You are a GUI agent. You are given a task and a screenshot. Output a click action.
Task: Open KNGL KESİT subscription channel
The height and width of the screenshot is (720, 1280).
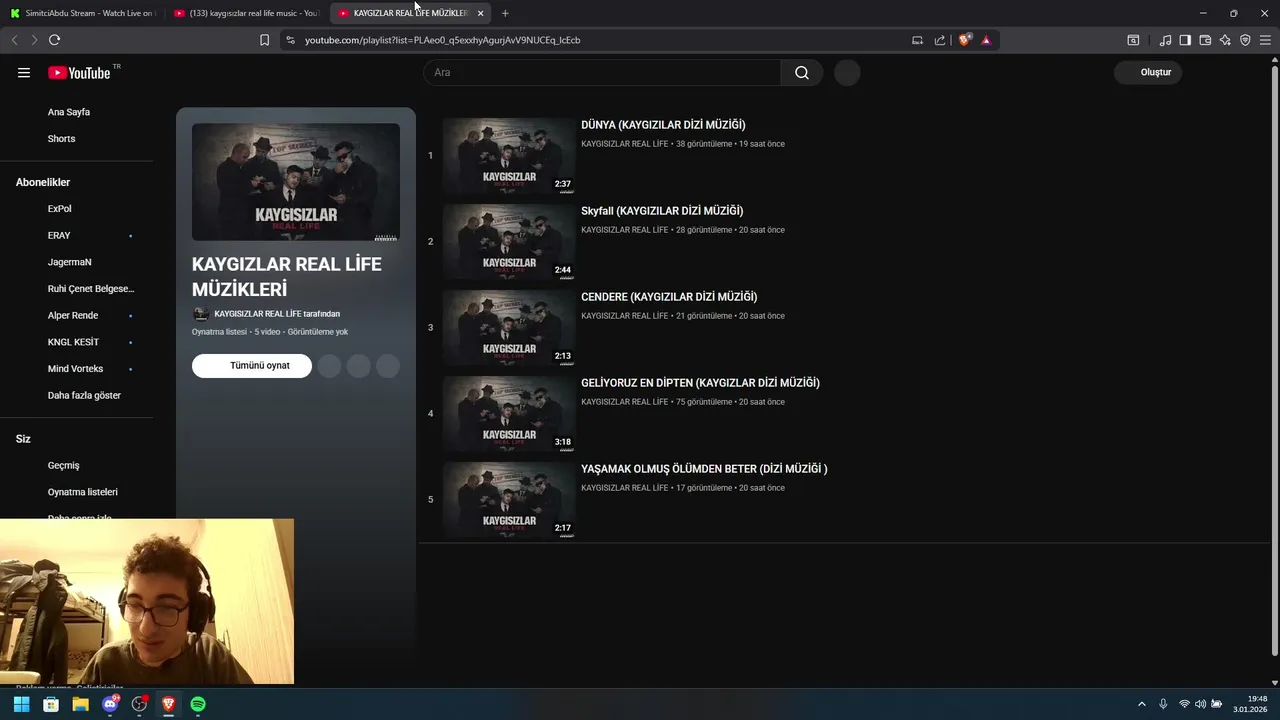(73, 342)
